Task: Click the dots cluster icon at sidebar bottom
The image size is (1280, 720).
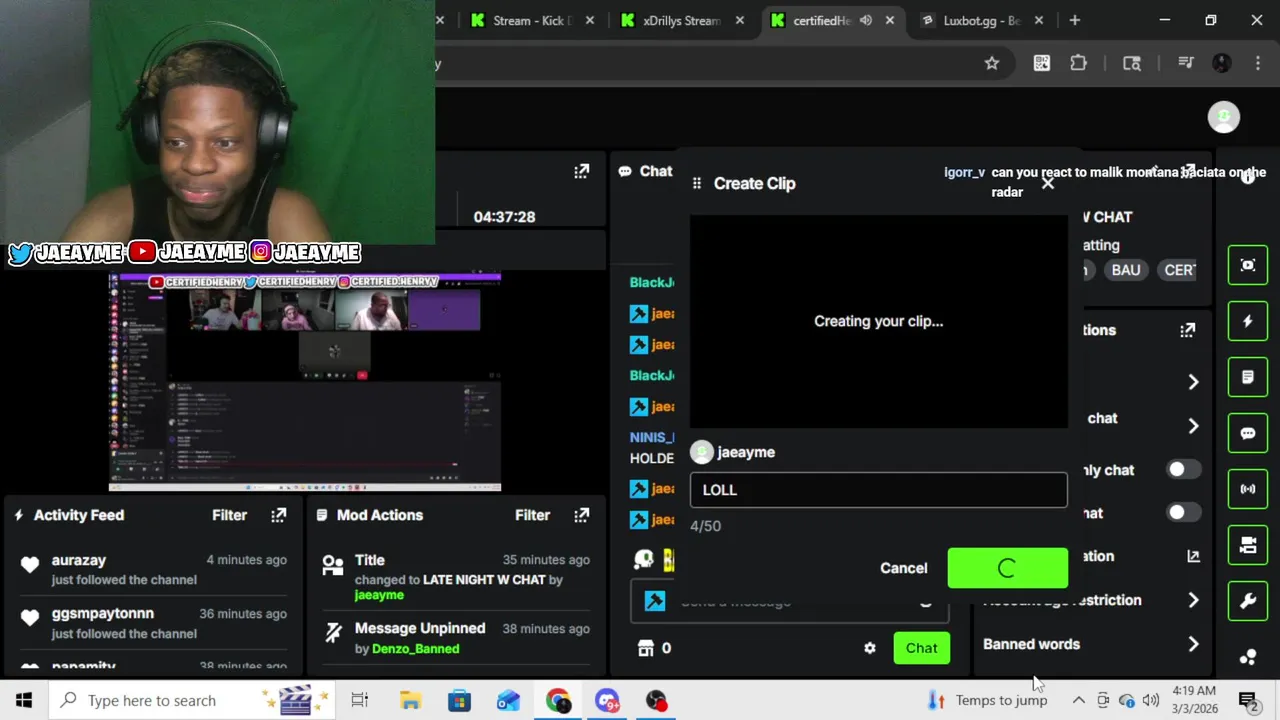Action: (1248, 657)
